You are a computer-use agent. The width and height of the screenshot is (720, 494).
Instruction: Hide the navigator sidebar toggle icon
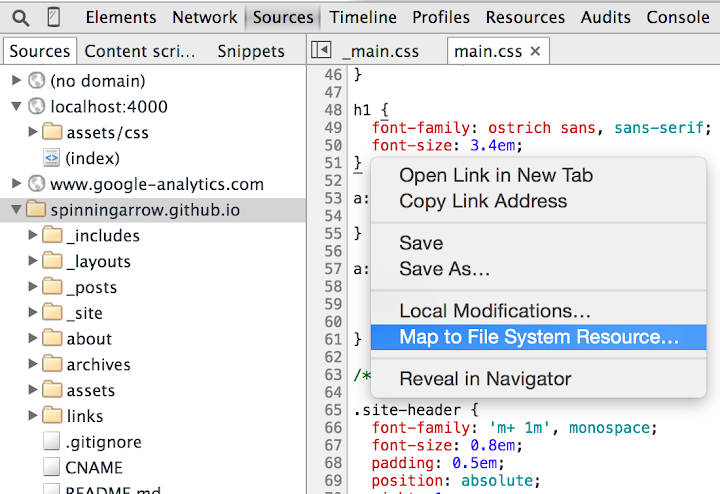pyautogui.click(x=321, y=50)
